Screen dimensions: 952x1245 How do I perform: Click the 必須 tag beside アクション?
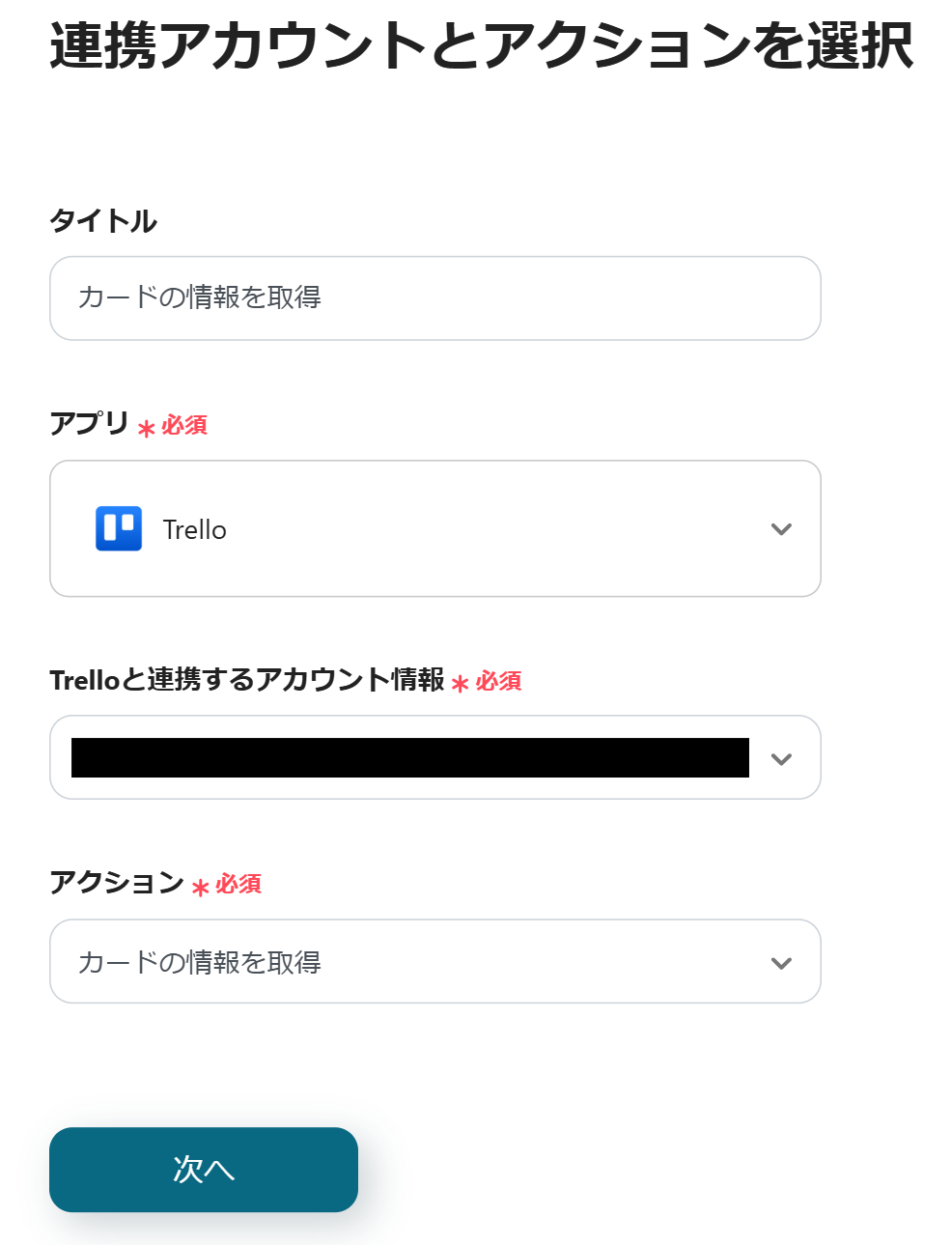coord(238,884)
